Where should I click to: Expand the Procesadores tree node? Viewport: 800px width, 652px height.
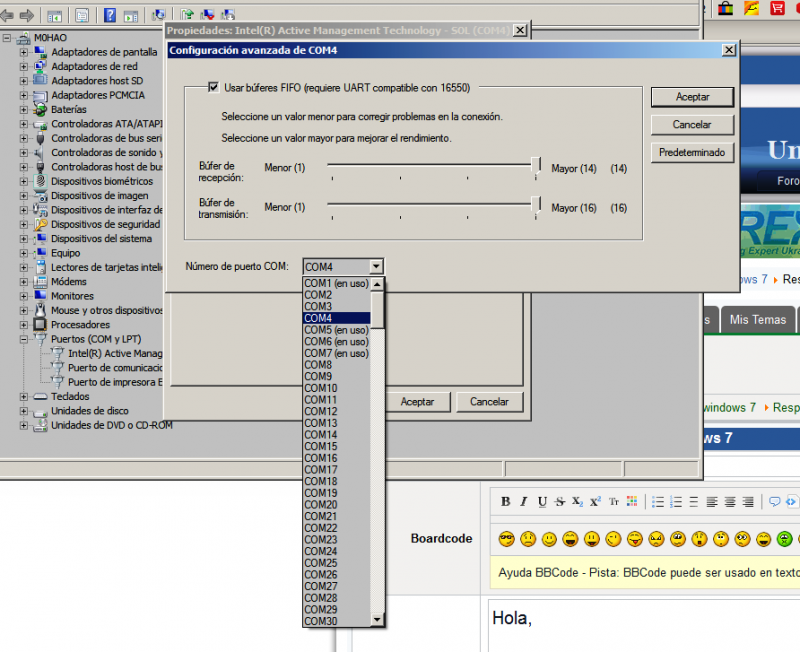coord(23,324)
